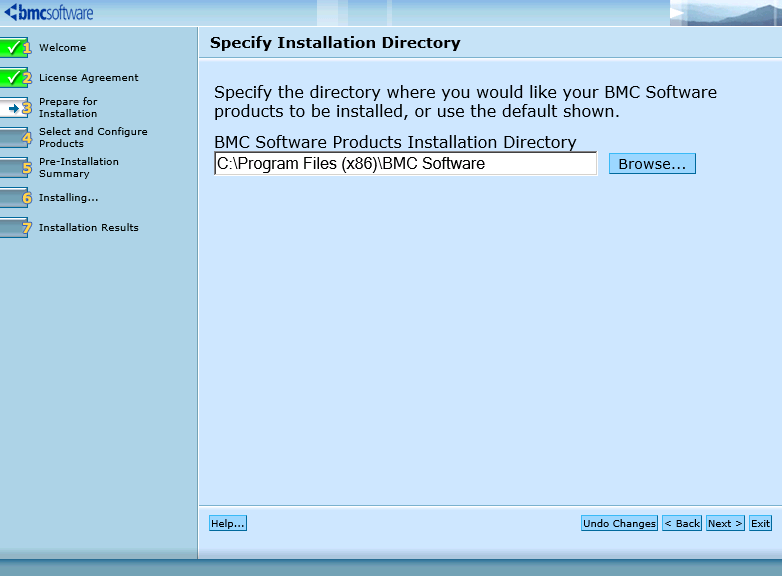Screen dimensions: 782x576
Task: Select Prepare for Installation step label
Action: click(68, 108)
